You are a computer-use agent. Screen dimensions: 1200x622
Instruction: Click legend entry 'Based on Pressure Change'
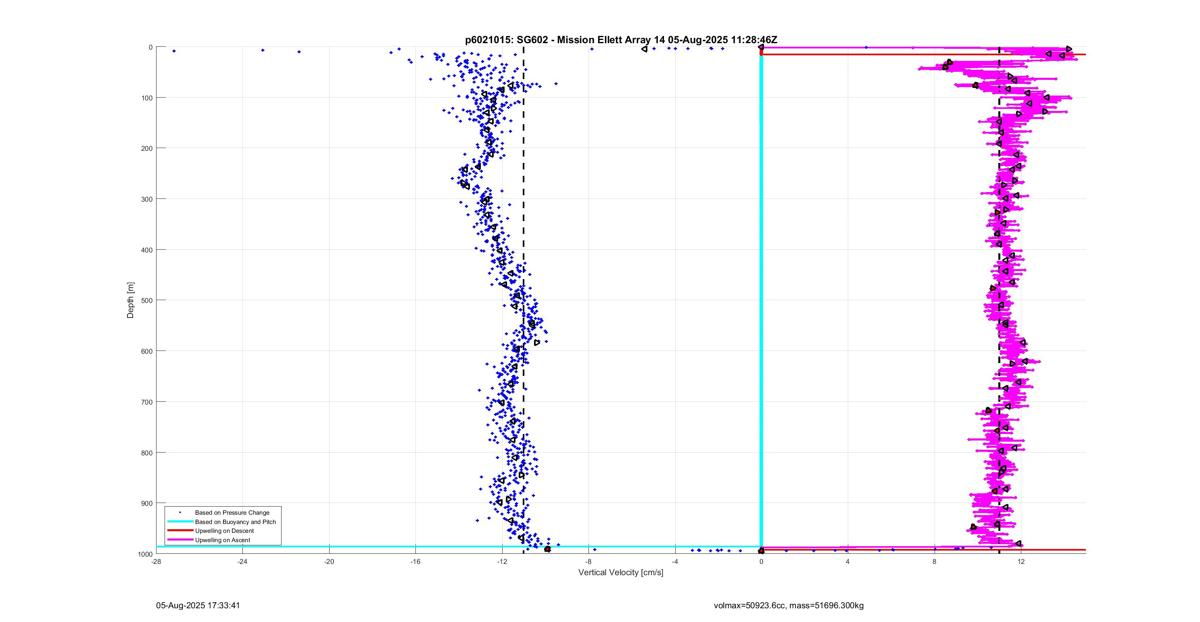tap(232, 512)
